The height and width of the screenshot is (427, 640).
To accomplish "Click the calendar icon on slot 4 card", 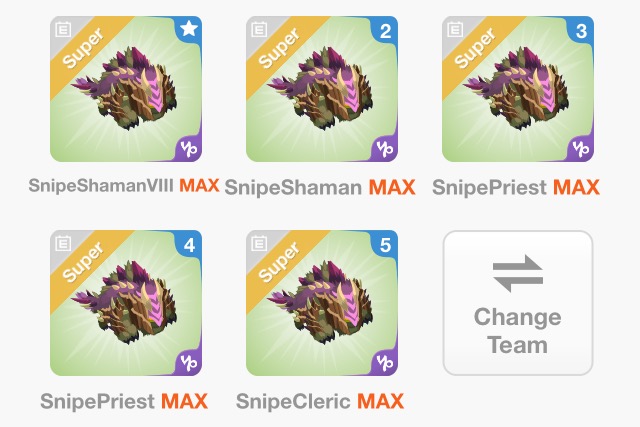I will [x=63, y=244].
